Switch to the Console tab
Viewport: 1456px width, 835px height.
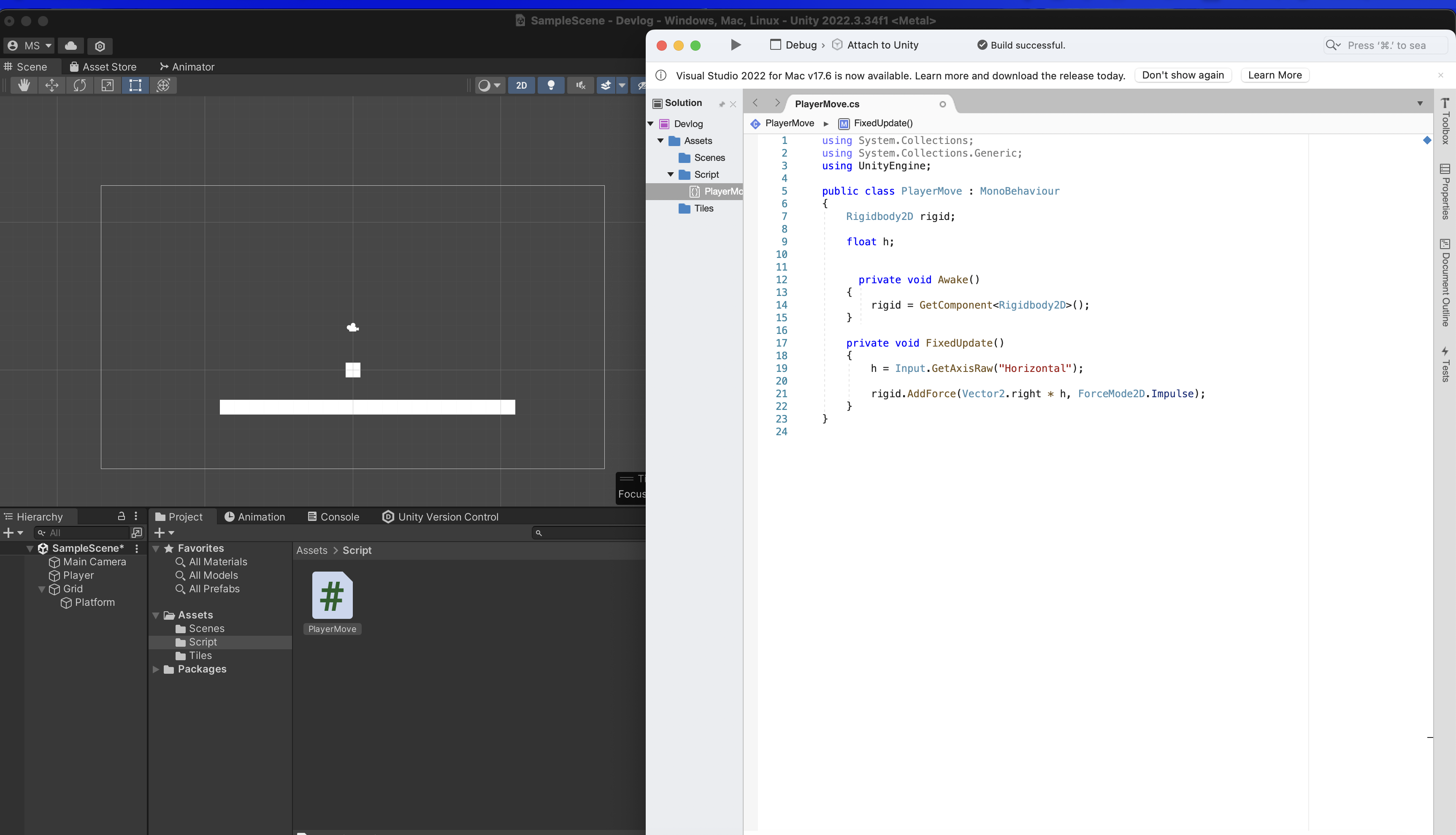334,517
